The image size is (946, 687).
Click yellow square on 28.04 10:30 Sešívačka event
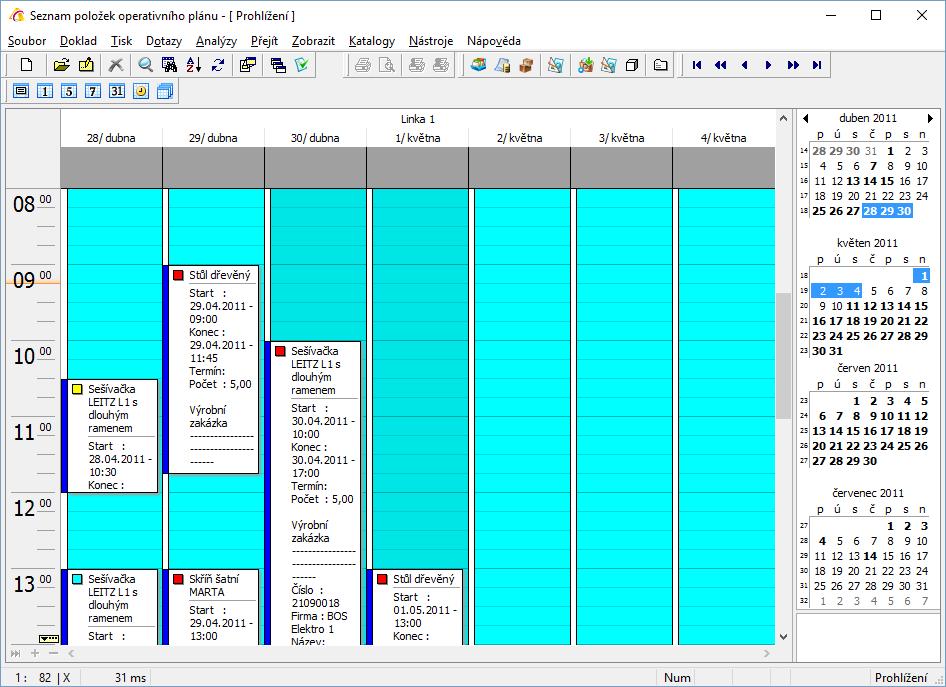tap(77, 389)
